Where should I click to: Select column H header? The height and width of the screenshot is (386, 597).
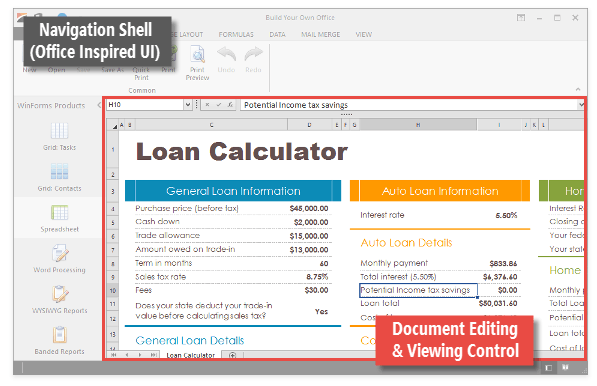tap(418, 125)
